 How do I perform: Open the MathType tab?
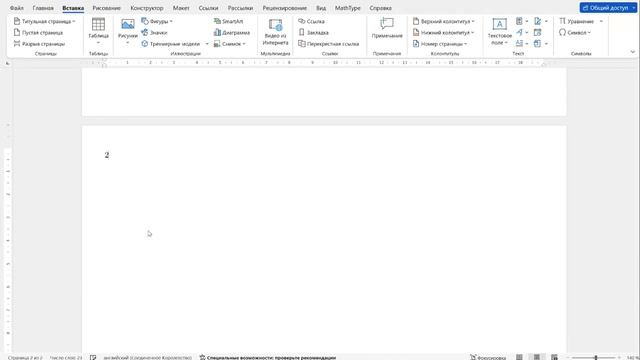click(347, 8)
